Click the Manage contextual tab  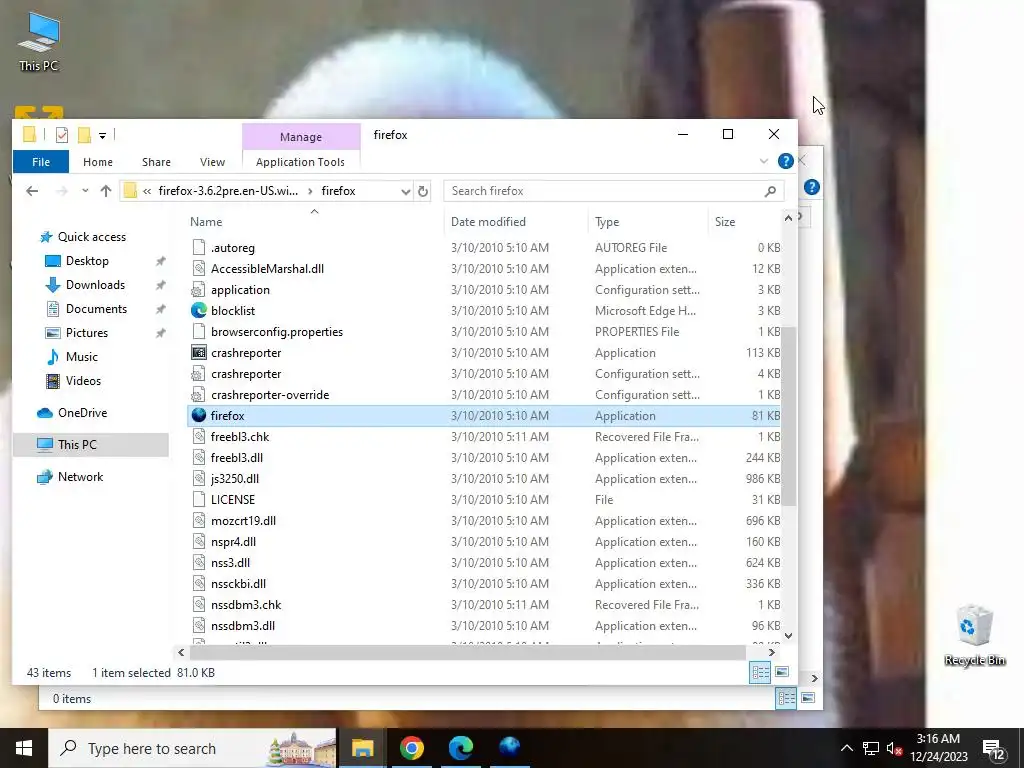click(x=300, y=136)
